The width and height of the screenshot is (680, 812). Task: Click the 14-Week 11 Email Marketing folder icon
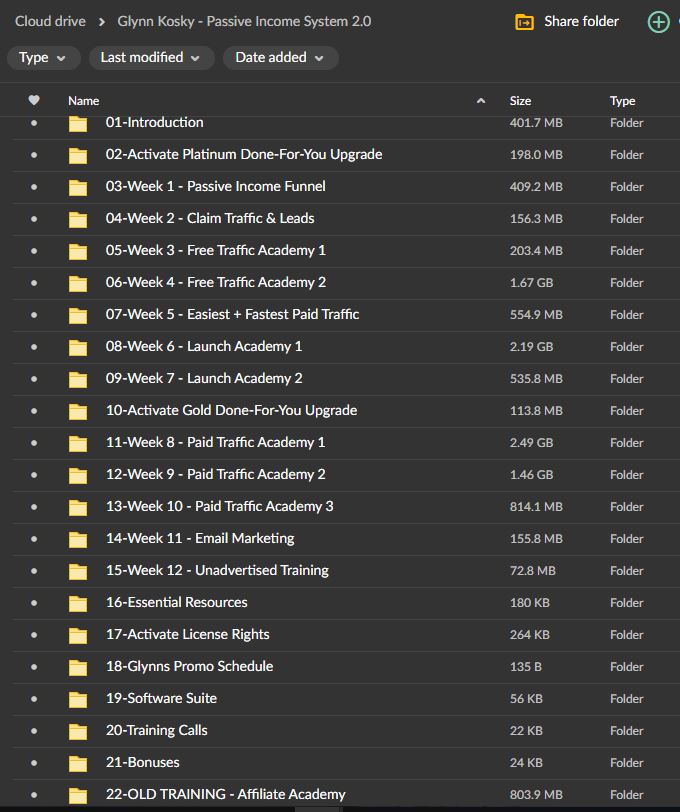pos(78,539)
